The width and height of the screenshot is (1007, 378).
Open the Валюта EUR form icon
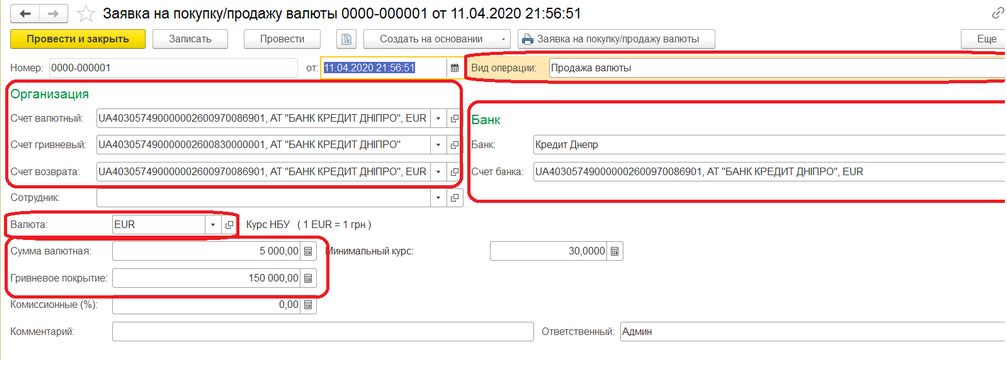coord(229,225)
